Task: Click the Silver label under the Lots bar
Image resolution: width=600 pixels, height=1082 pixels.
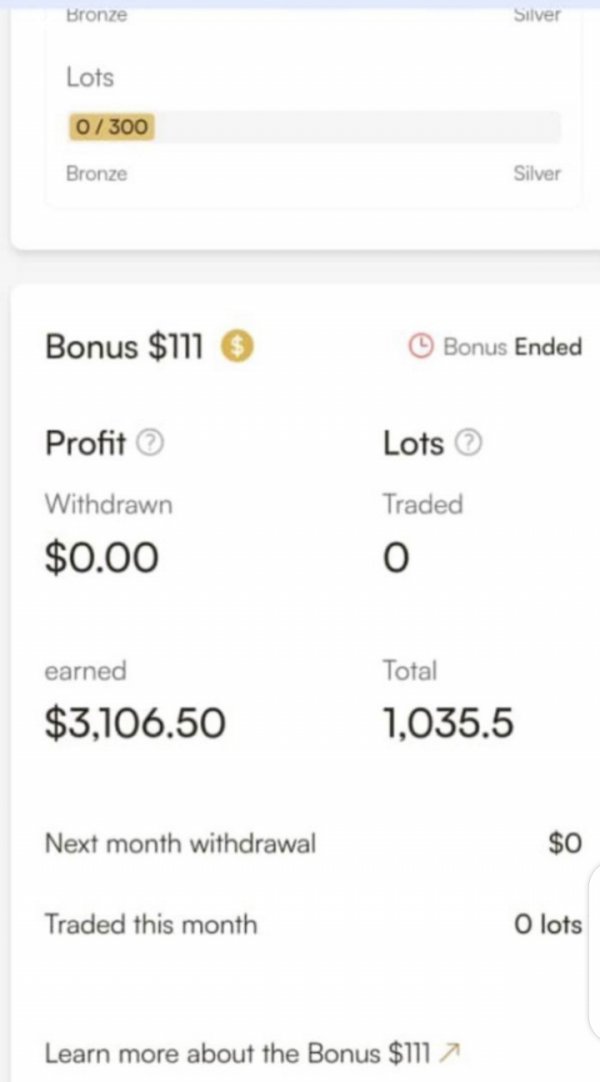Action: (x=537, y=173)
